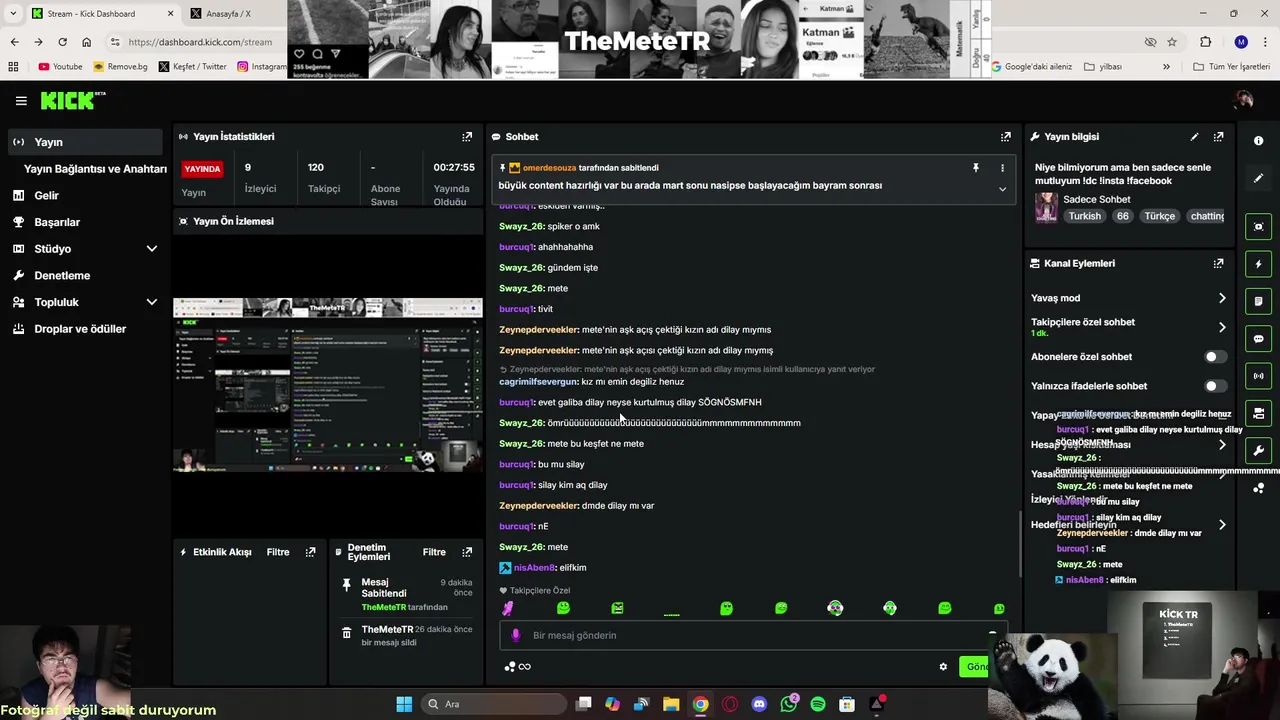Click the chat scrollbar
Screen dimensions: 1280x720
coord(1020,545)
